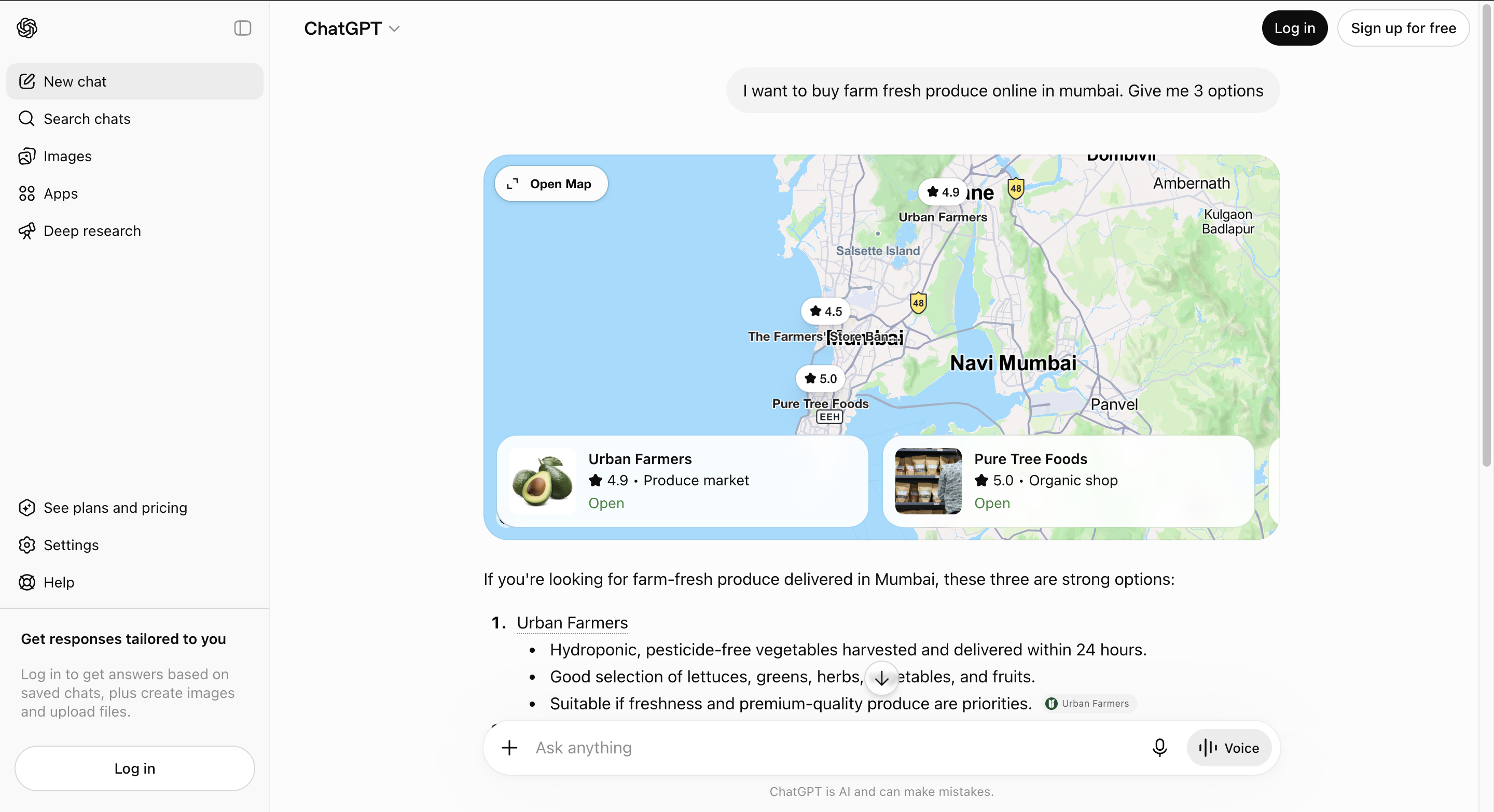
Task: Click the Kulgaon Badlapur map label
Action: [1228, 221]
